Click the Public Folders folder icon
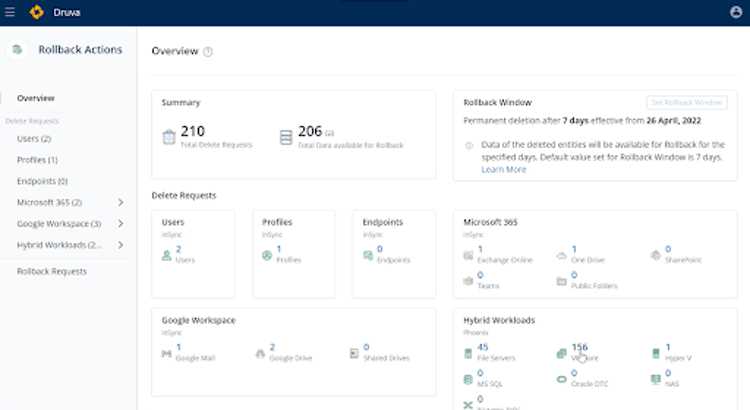Screen dimensions: 750x410 point(562,281)
